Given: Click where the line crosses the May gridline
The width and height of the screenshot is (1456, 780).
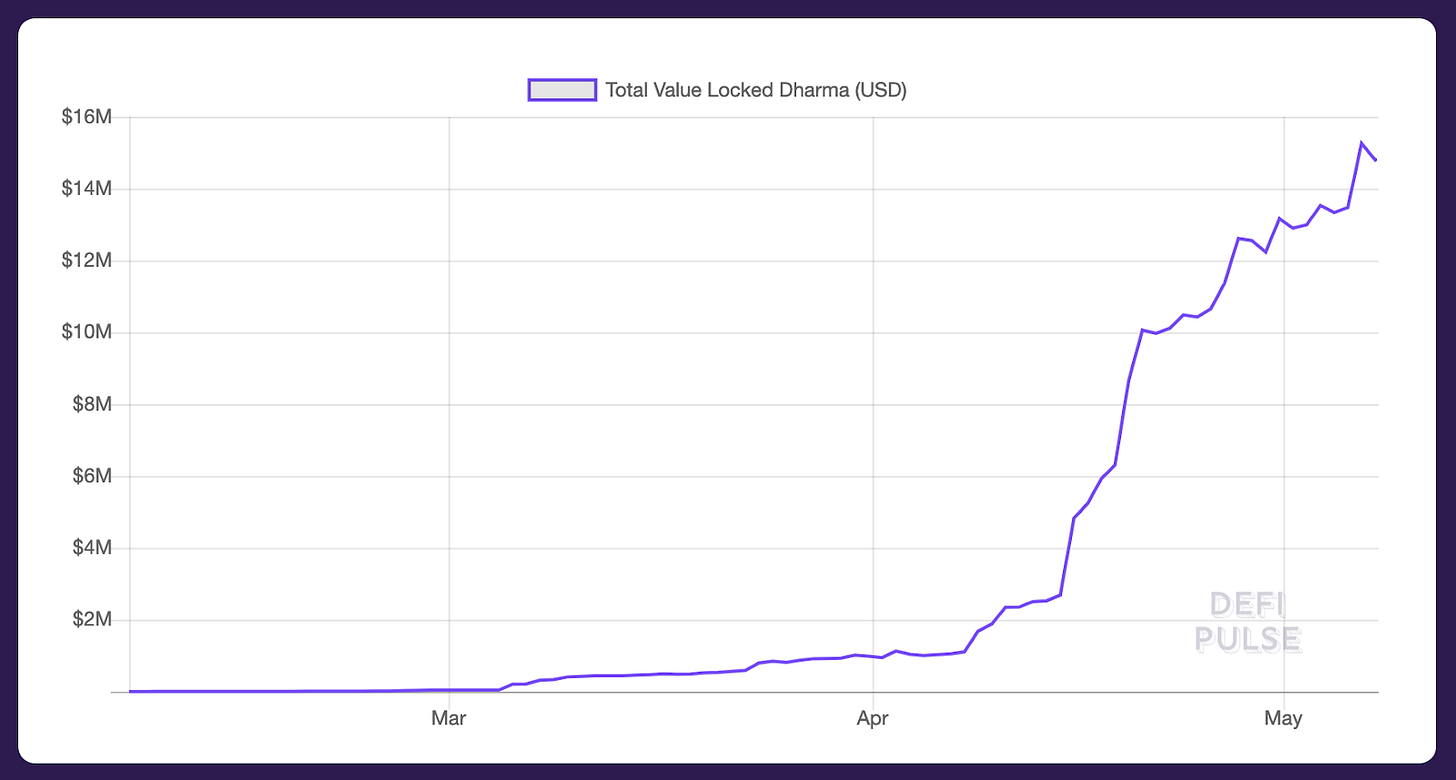Looking at the screenshot, I should point(1283,221).
